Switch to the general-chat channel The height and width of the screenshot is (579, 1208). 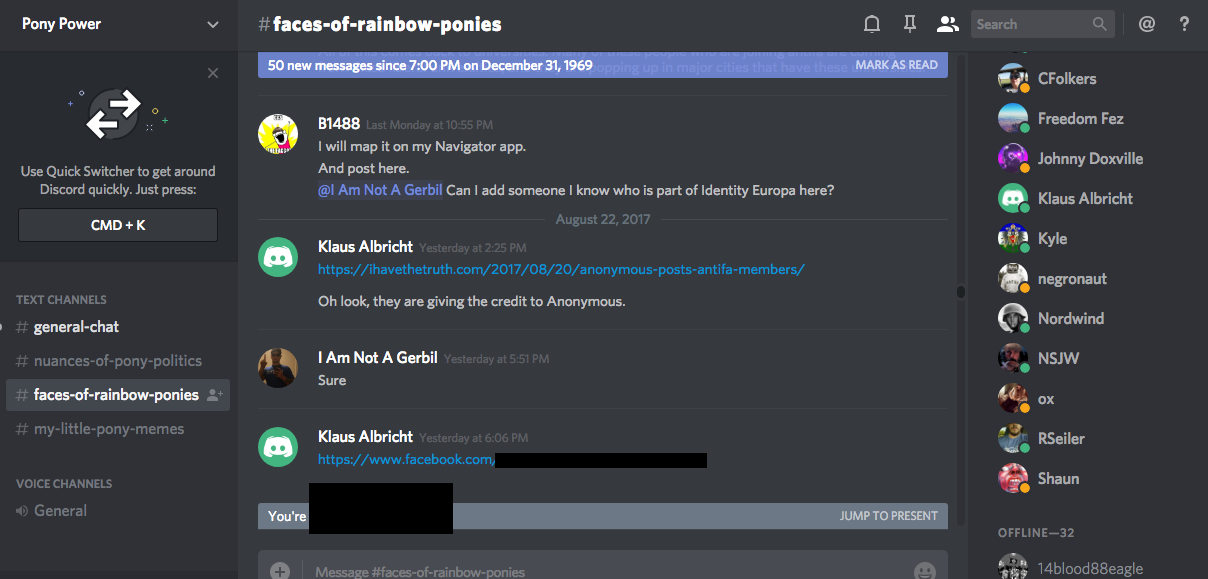click(x=76, y=327)
